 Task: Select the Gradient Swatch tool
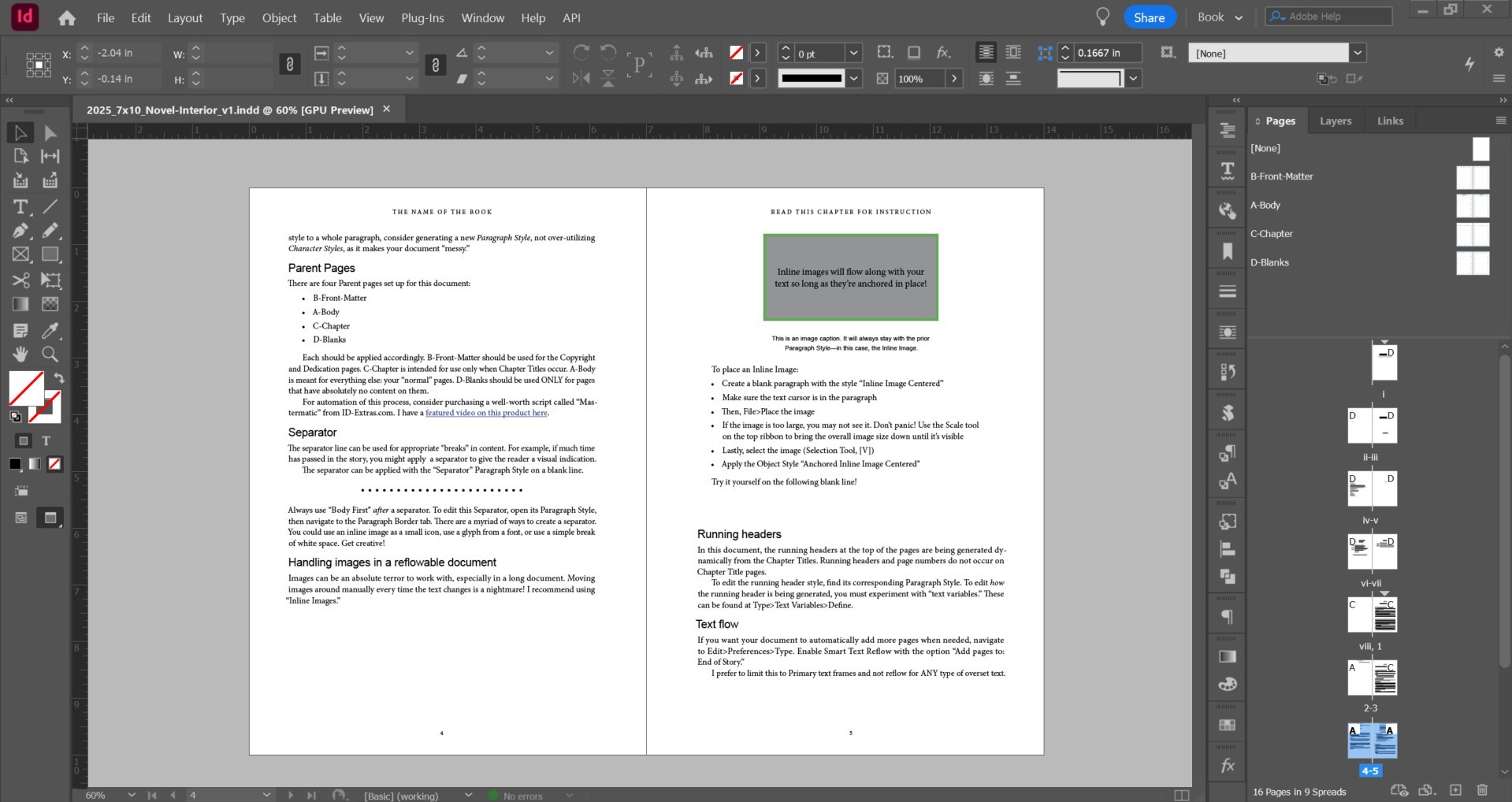click(20, 304)
